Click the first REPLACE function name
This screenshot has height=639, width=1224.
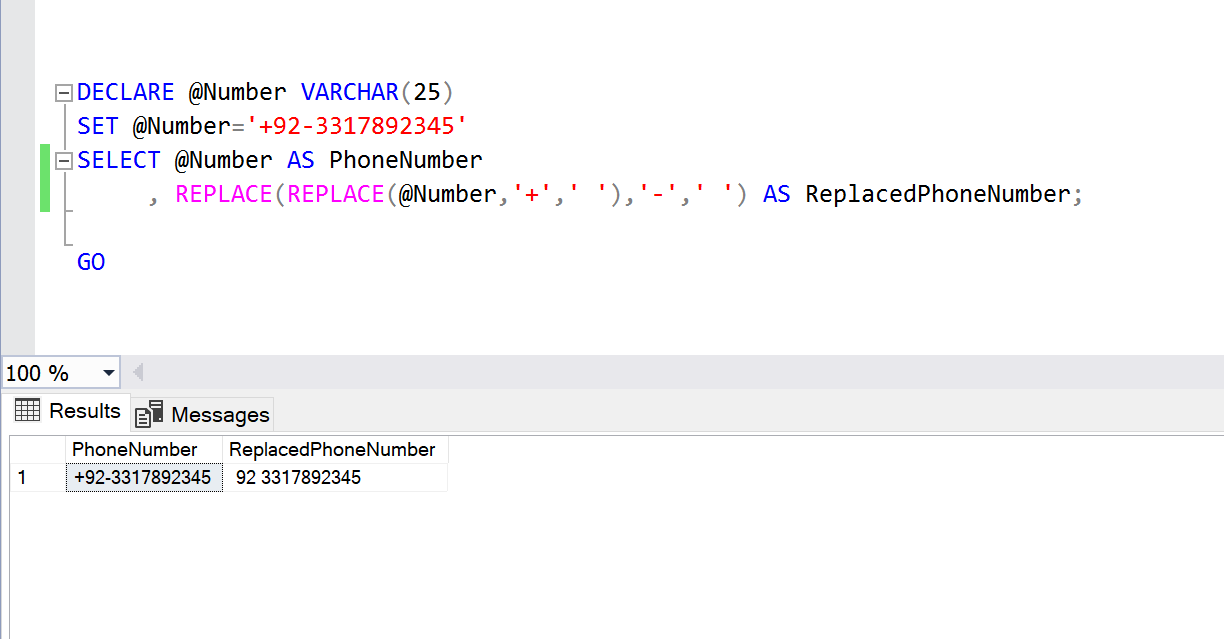point(224,194)
